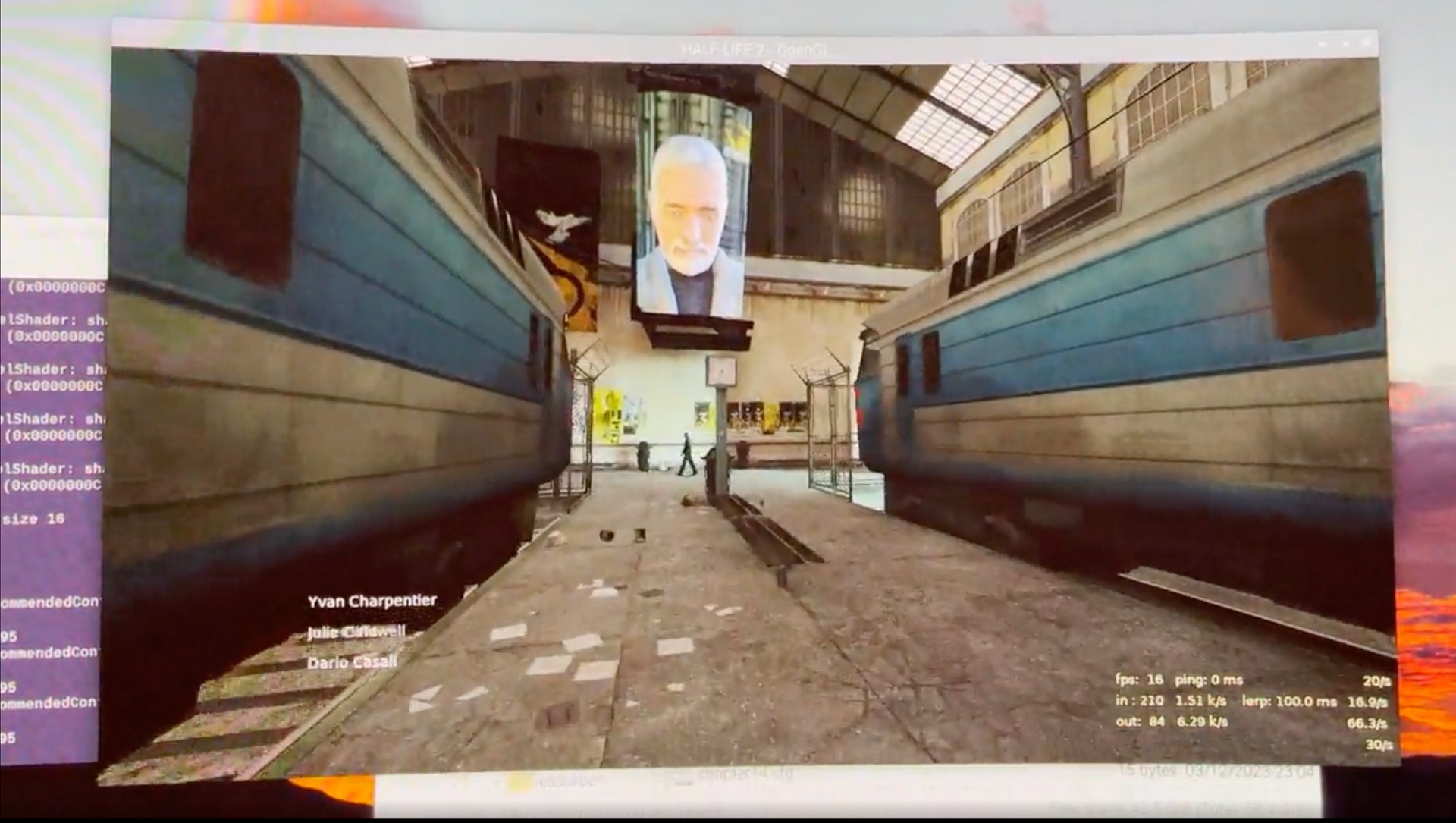This screenshot has width=1456, height=823.
Task: Click the '30/s' rate value
Action: click(x=1379, y=745)
